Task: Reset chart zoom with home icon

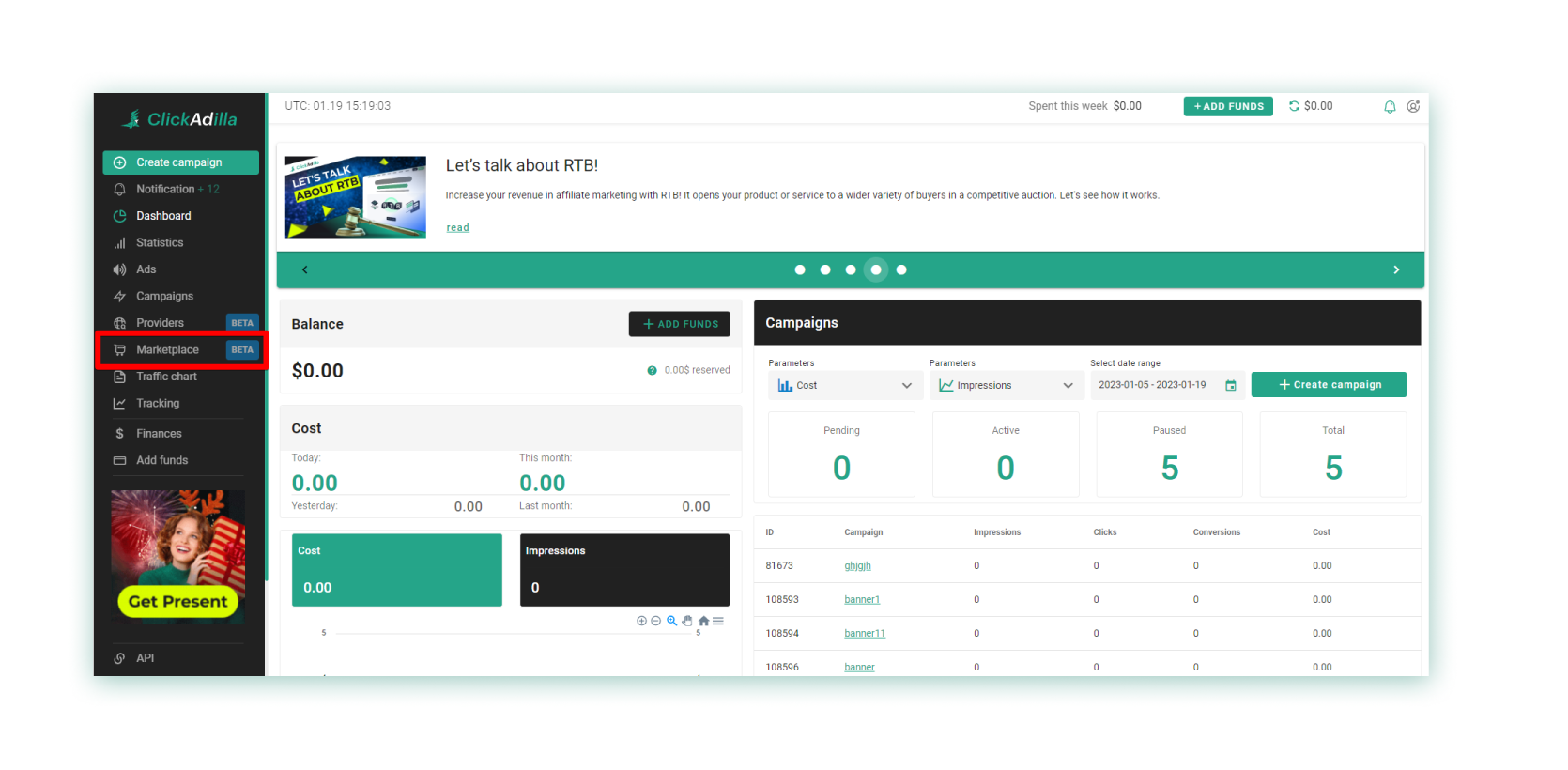Action: [703, 621]
